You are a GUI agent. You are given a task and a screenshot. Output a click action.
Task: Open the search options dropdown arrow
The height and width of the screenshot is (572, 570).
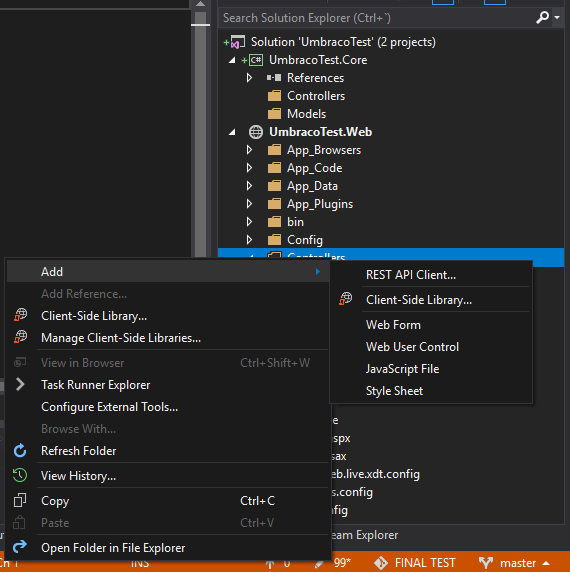(557, 18)
